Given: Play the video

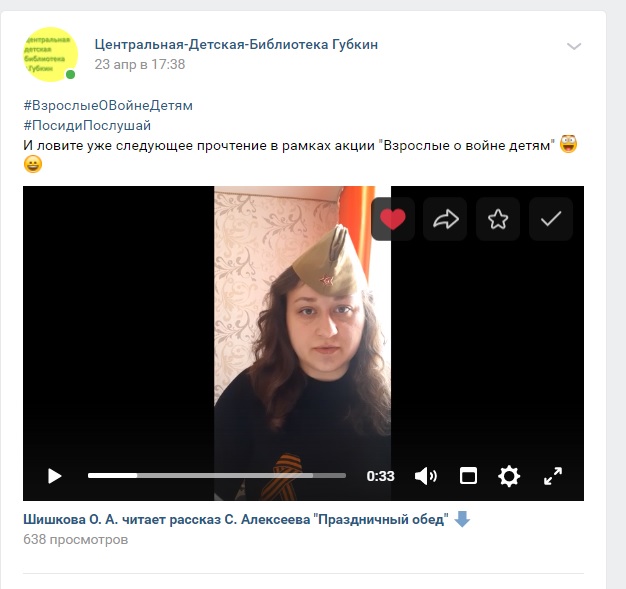Looking at the screenshot, I should [x=54, y=476].
